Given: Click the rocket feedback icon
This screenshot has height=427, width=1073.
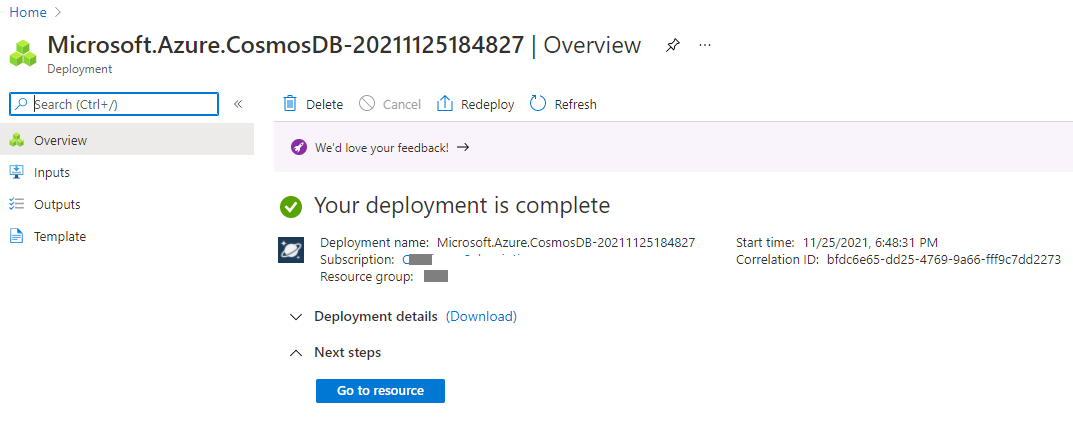Looking at the screenshot, I should (x=298, y=147).
